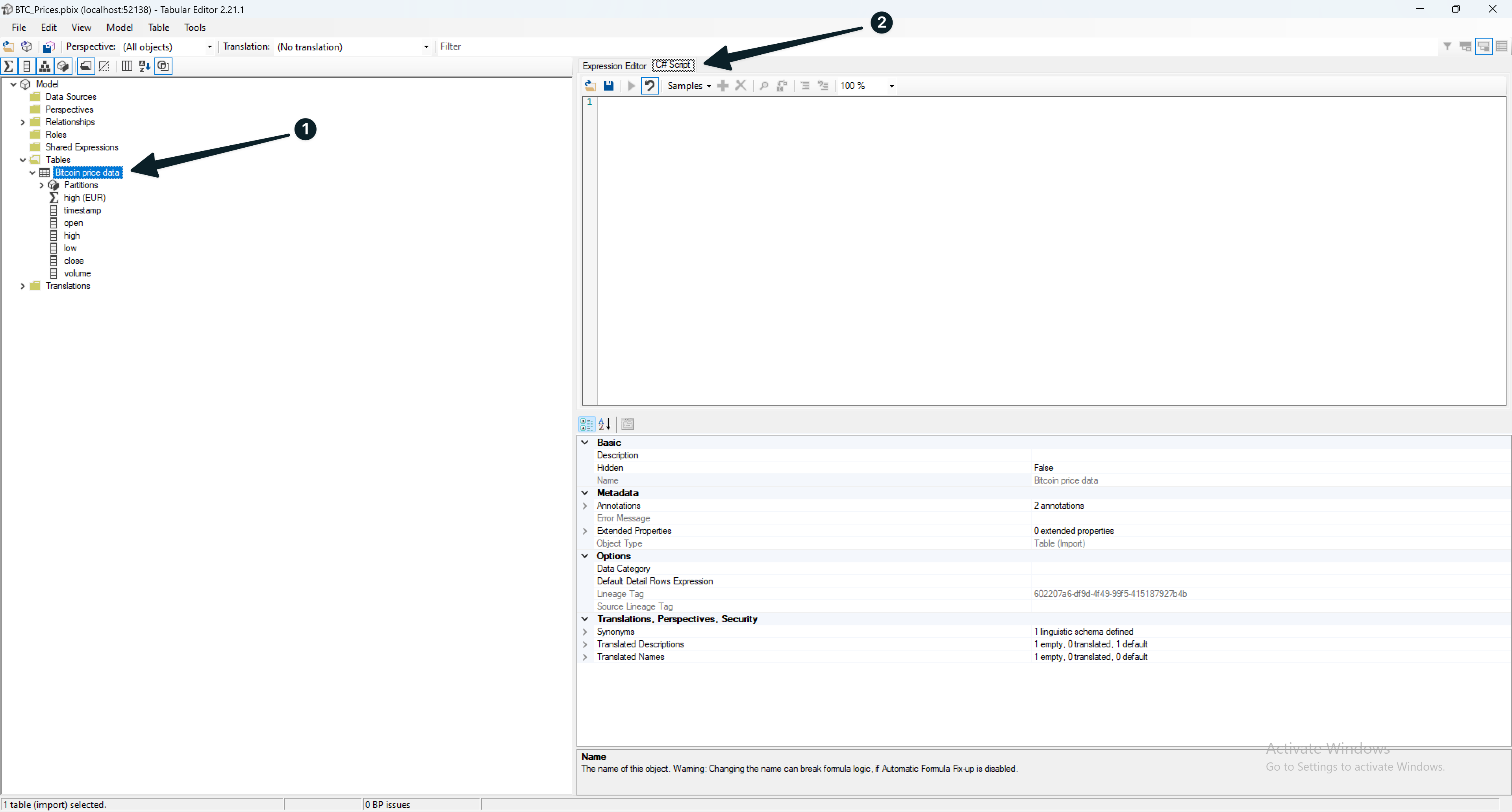Toggle the sort-objects icon in the toolbar
Viewport: 1512px width, 812px height.
click(x=145, y=66)
